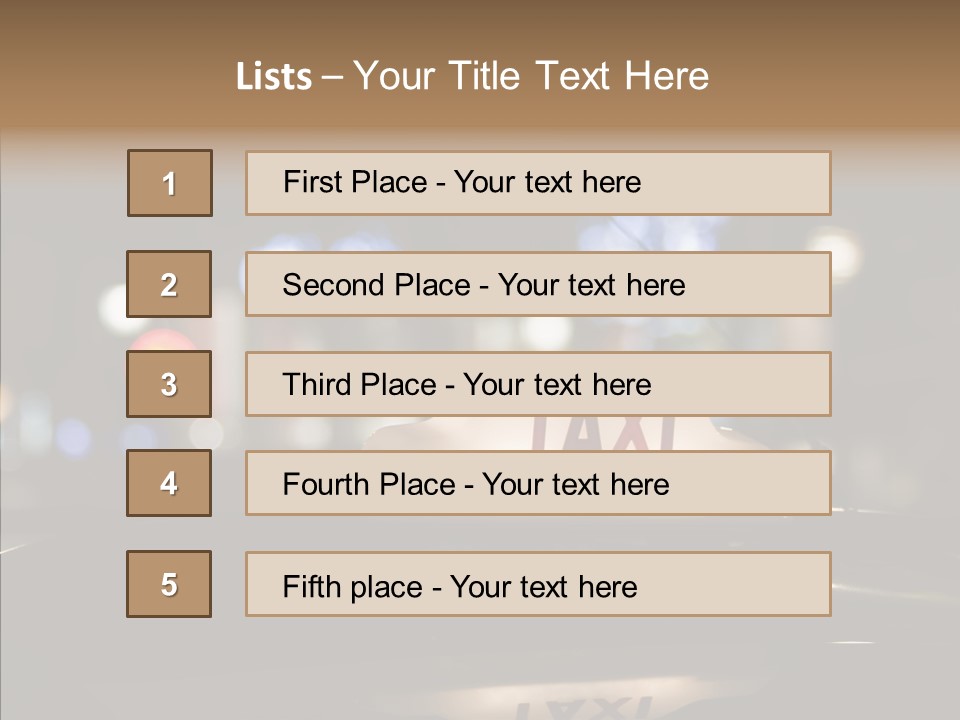The height and width of the screenshot is (720, 960).
Task: Click the word "Third" in the third item
Action: [x=318, y=385]
